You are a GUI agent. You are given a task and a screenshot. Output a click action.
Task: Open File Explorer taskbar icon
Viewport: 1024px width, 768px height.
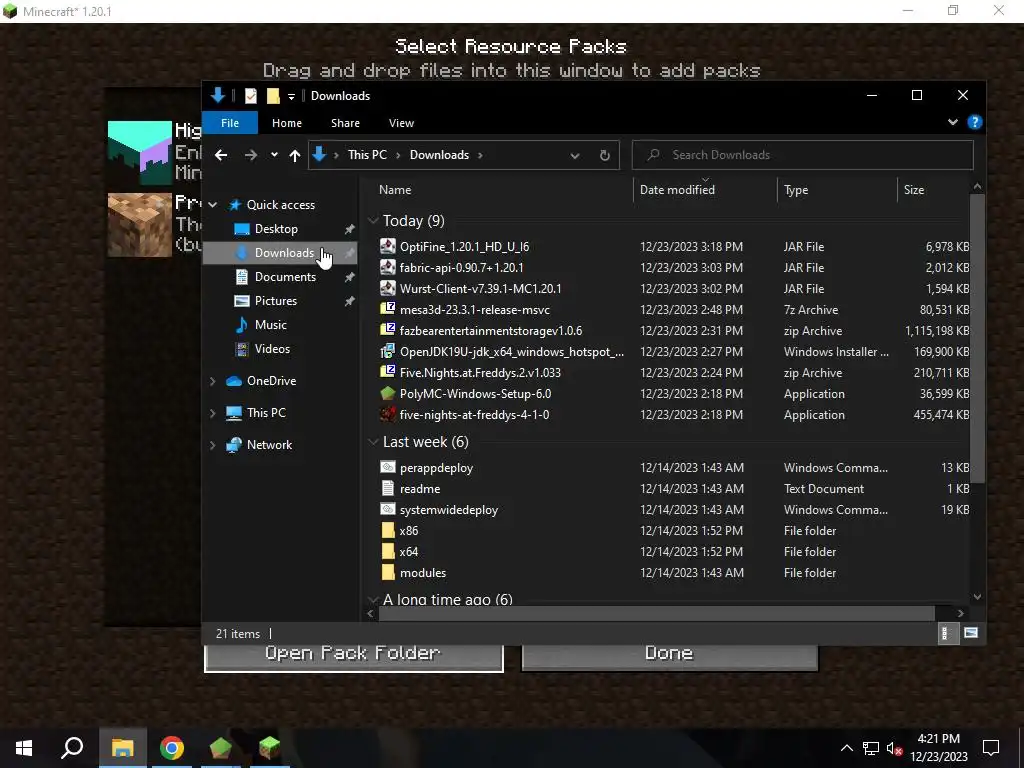click(122, 748)
